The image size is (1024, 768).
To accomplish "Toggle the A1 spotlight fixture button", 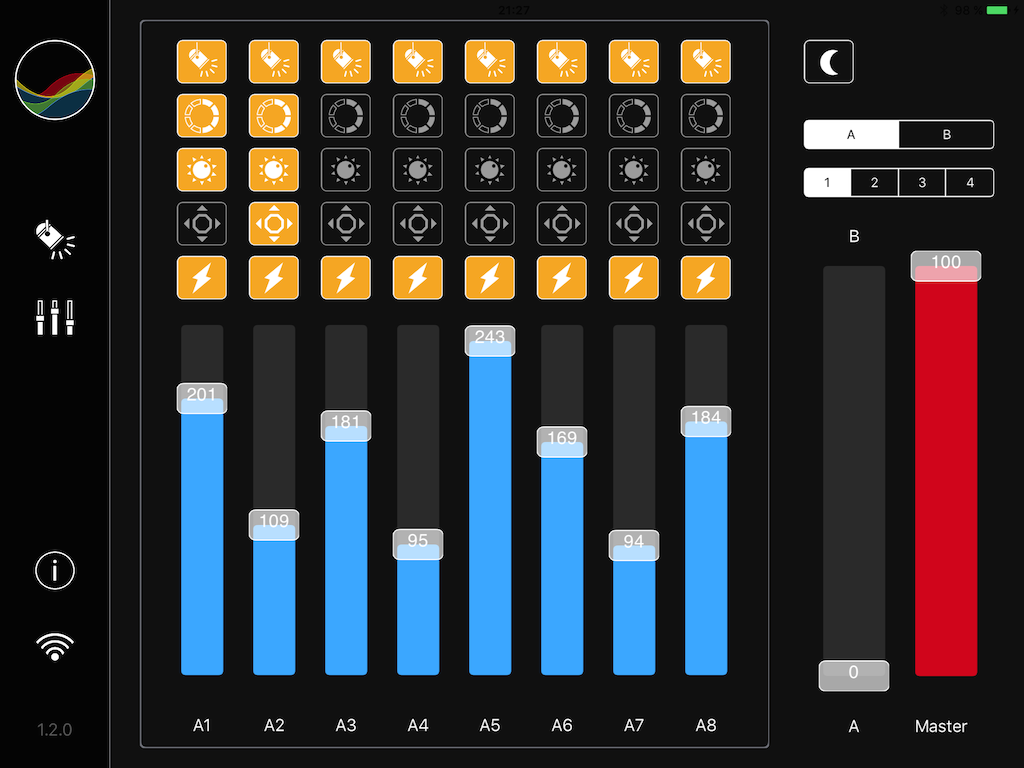I will coord(202,62).
